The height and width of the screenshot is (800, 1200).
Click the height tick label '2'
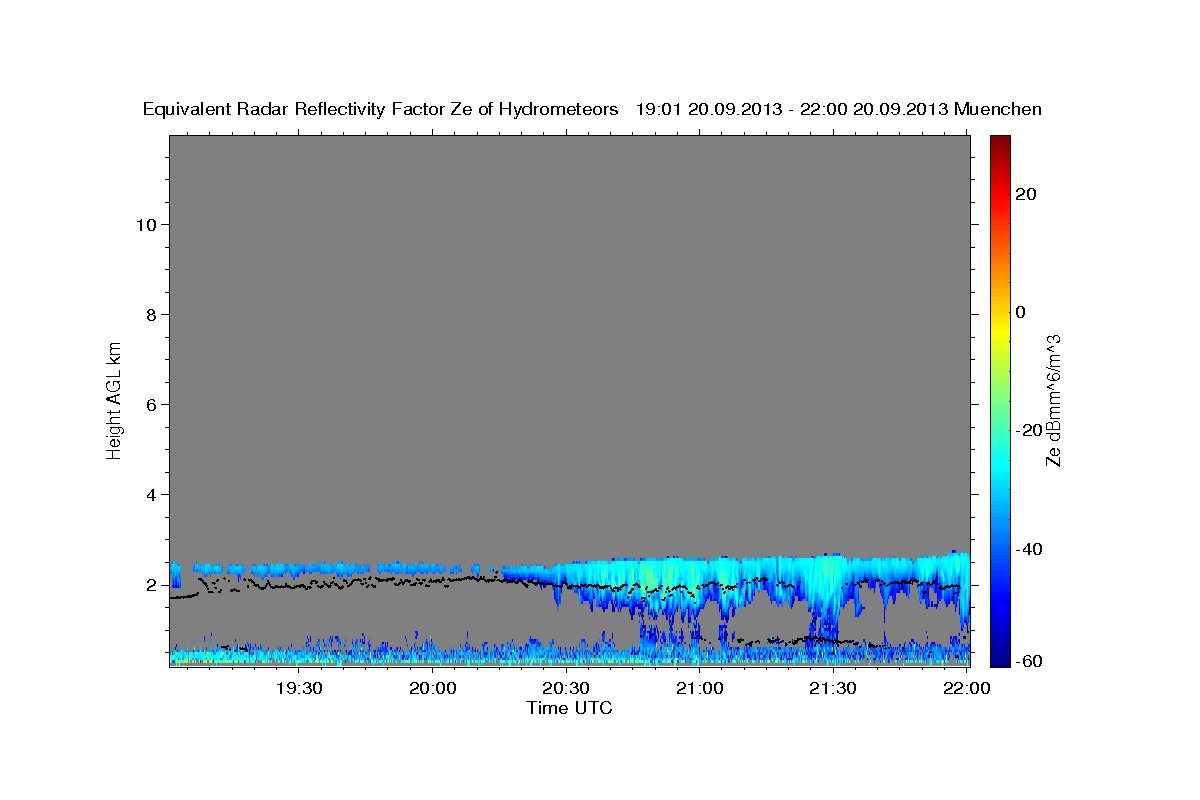(x=152, y=585)
